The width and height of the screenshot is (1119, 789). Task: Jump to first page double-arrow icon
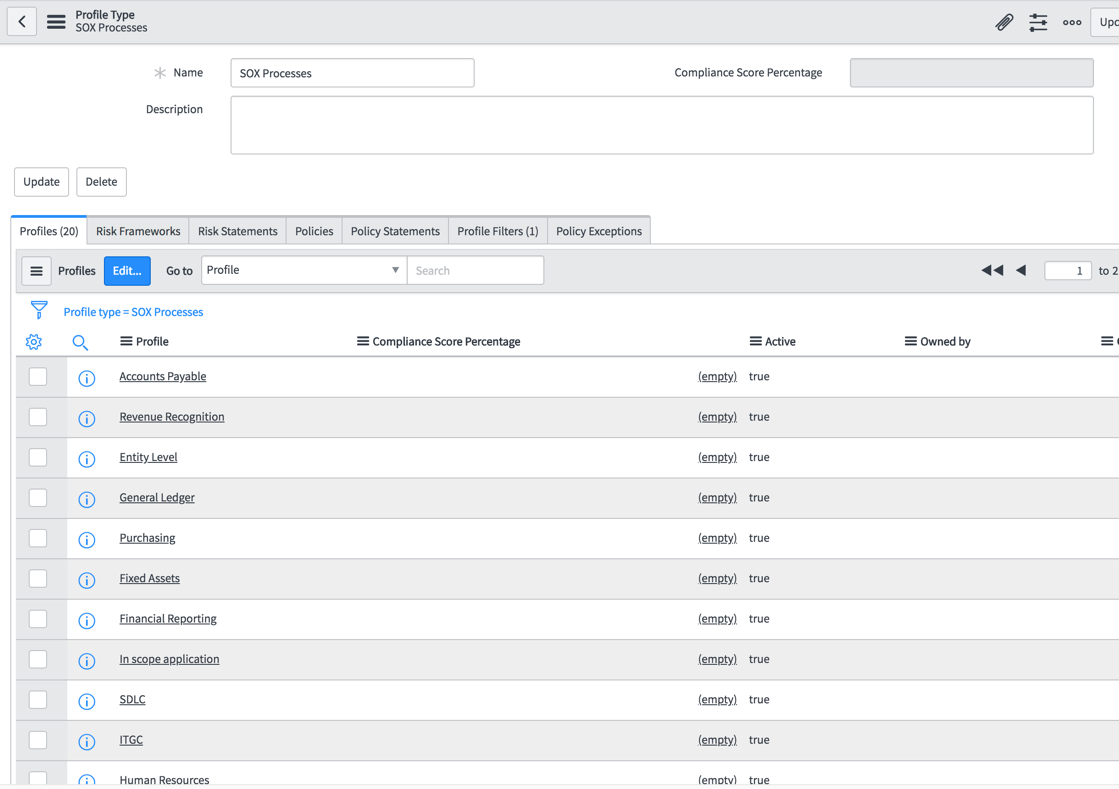(x=992, y=270)
